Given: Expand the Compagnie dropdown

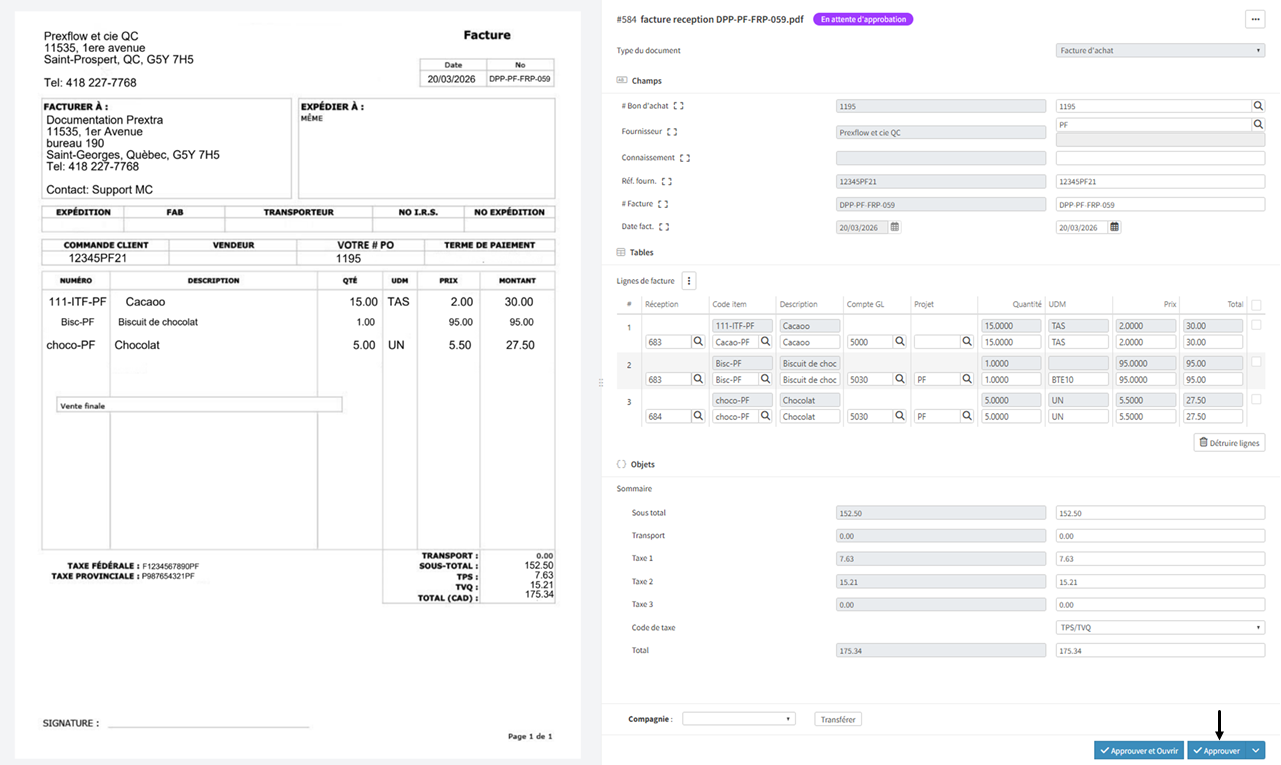Looking at the screenshot, I should [x=738, y=719].
